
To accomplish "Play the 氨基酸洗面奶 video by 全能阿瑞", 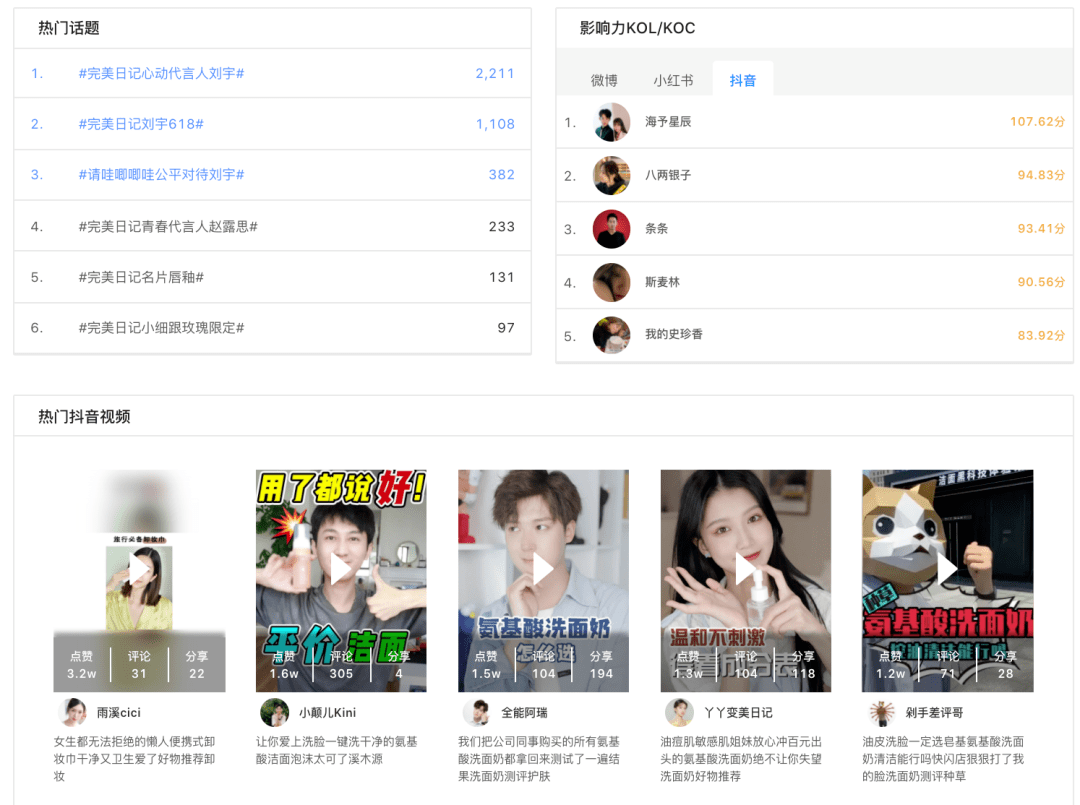I will (543, 569).
